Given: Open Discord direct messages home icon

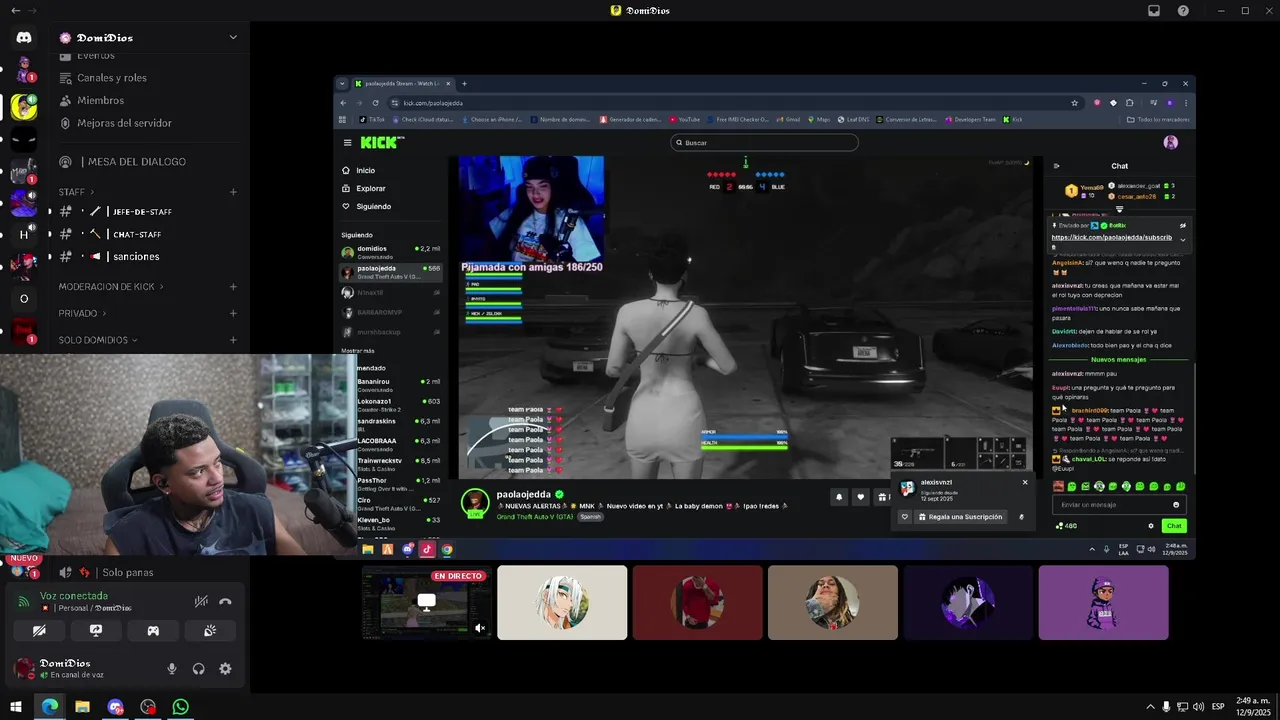Looking at the screenshot, I should pos(24,38).
